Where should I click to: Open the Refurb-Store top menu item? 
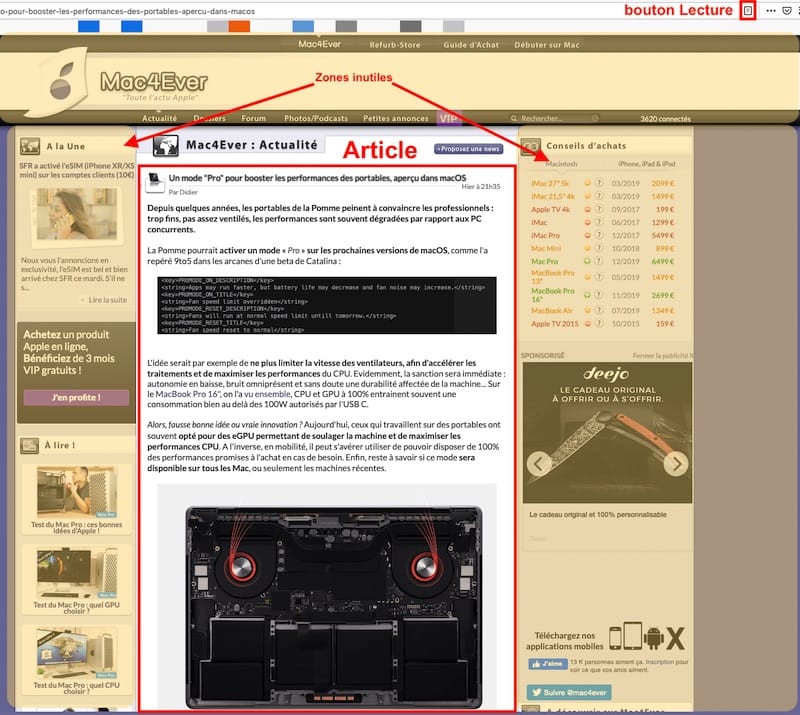395,45
